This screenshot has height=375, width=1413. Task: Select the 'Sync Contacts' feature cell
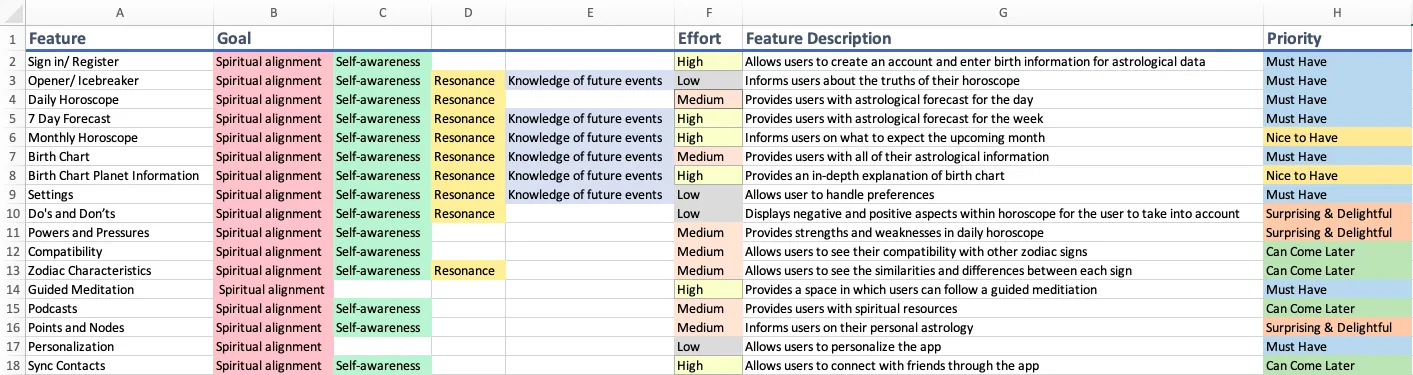(119, 366)
